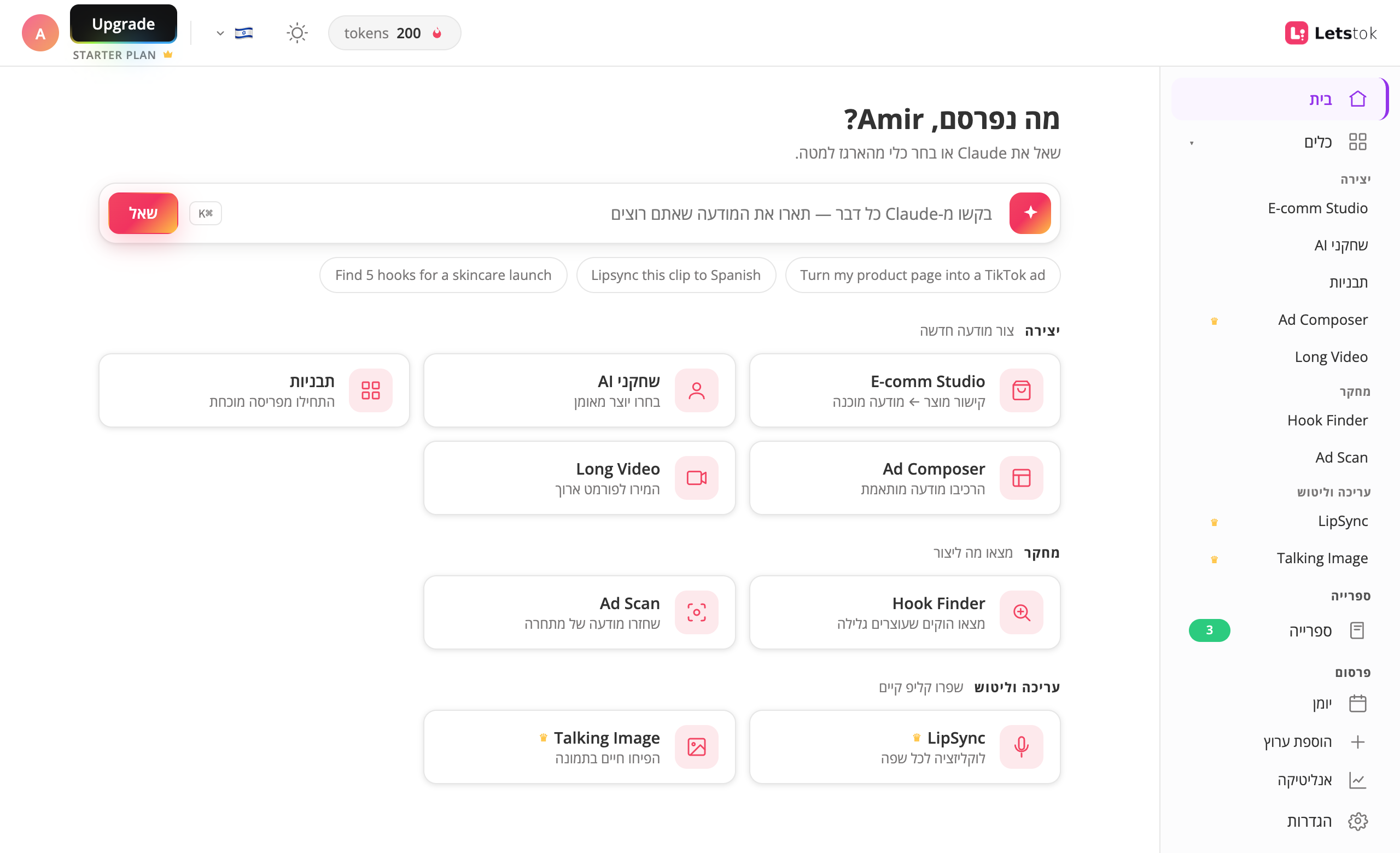Click the ספרייה library book icon
The height and width of the screenshot is (853, 1400).
tap(1357, 630)
